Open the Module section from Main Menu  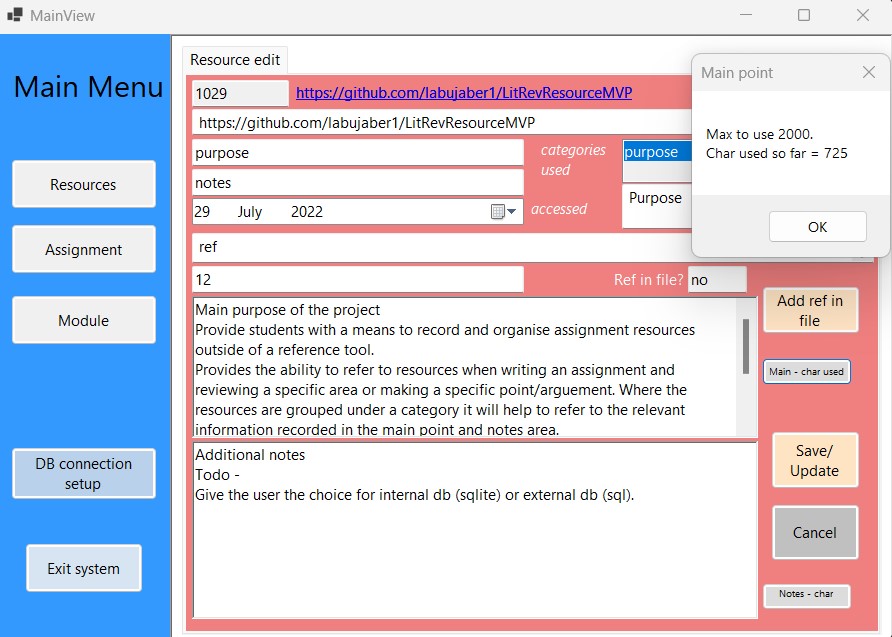tap(83, 319)
